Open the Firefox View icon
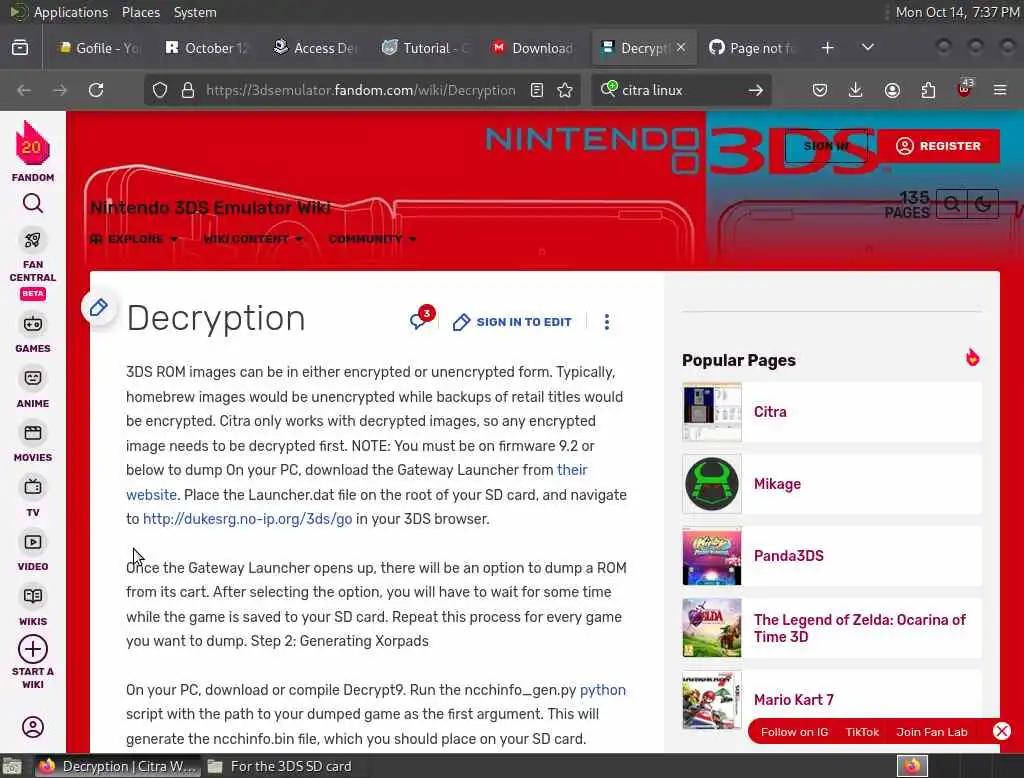The width and height of the screenshot is (1024, 778). (20, 48)
